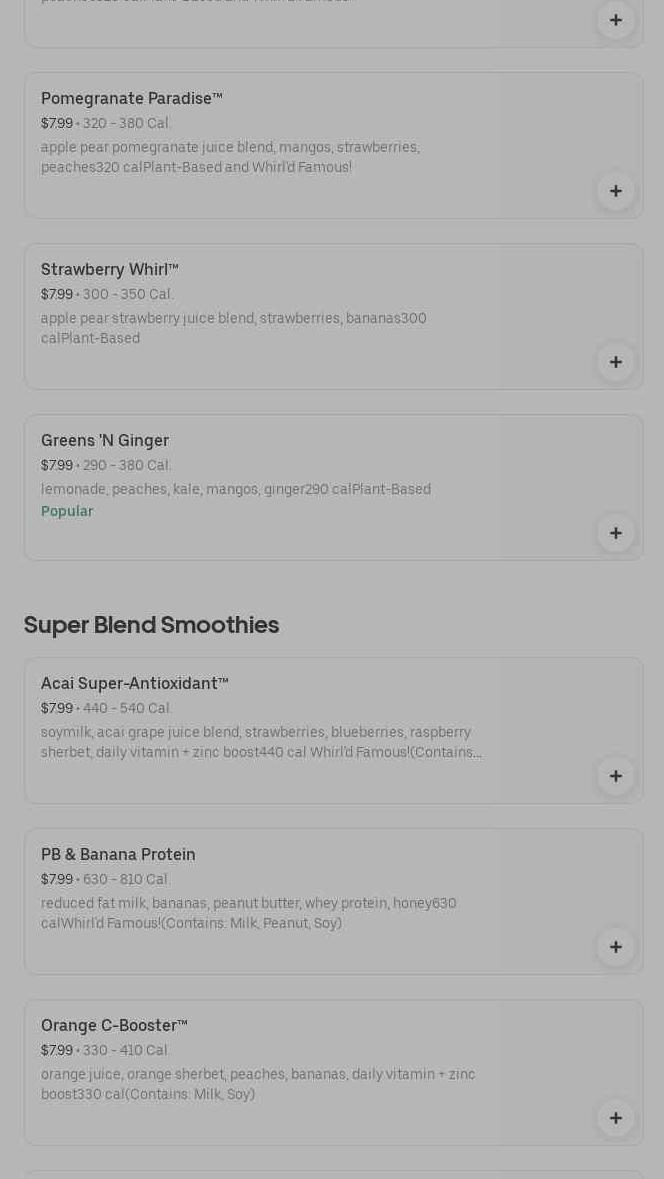Add Orange C-Booster to cart

tap(615, 1118)
